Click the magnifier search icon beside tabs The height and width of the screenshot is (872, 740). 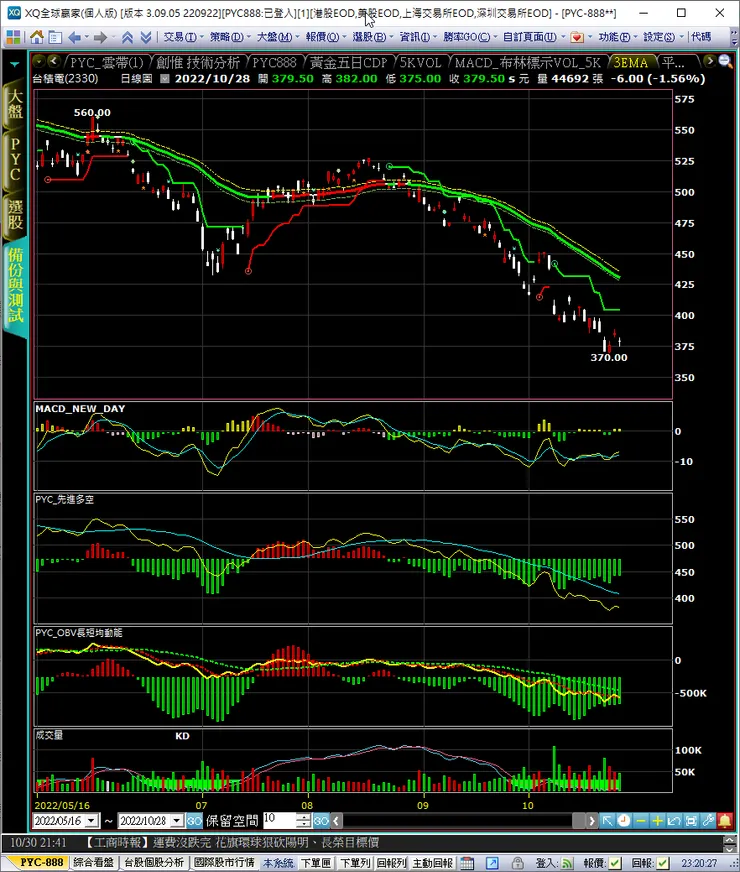(x=725, y=61)
